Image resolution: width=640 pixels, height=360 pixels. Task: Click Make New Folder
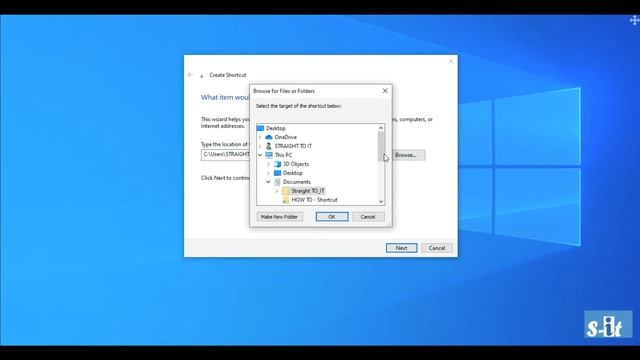coord(279,217)
